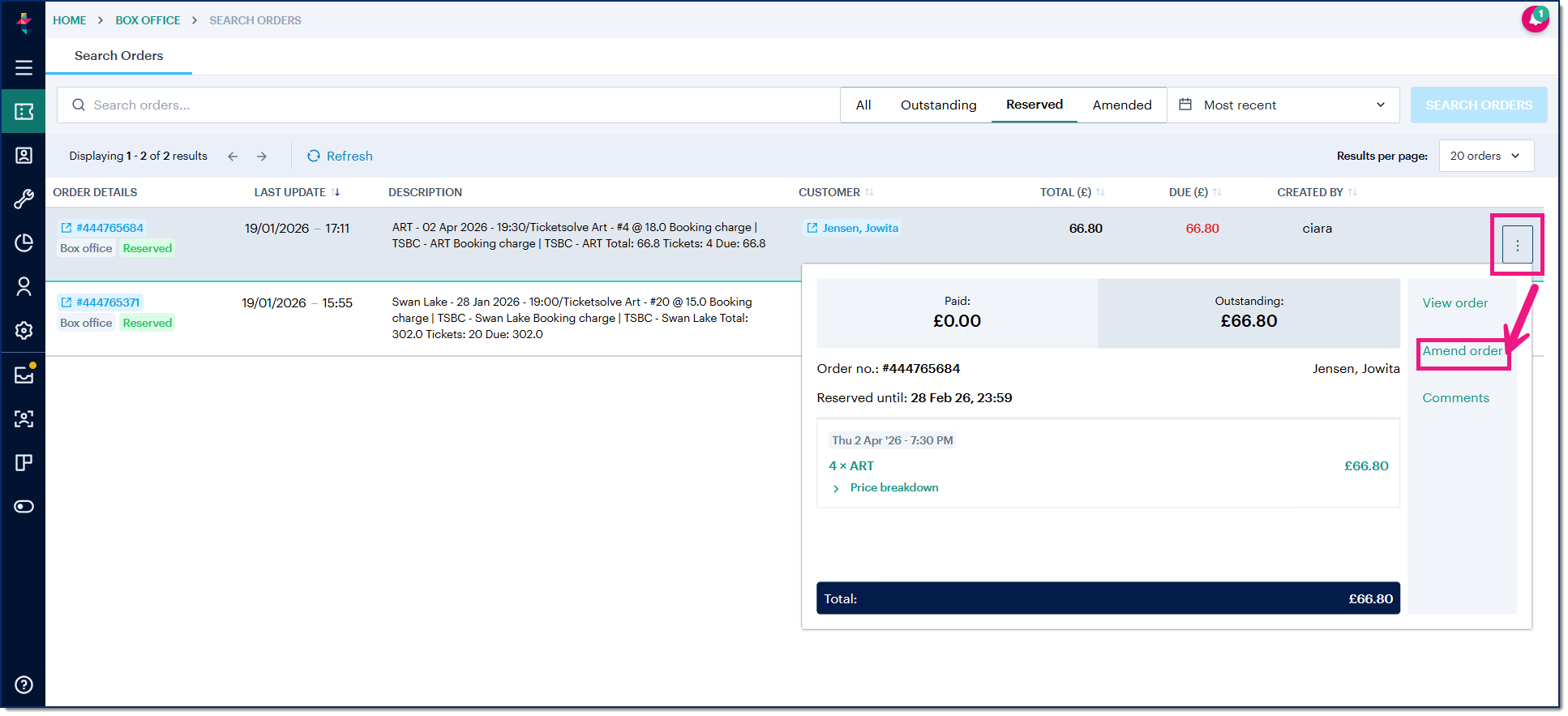
Task: Click the toggle-shaped icon in sidebar
Action: tap(24, 506)
